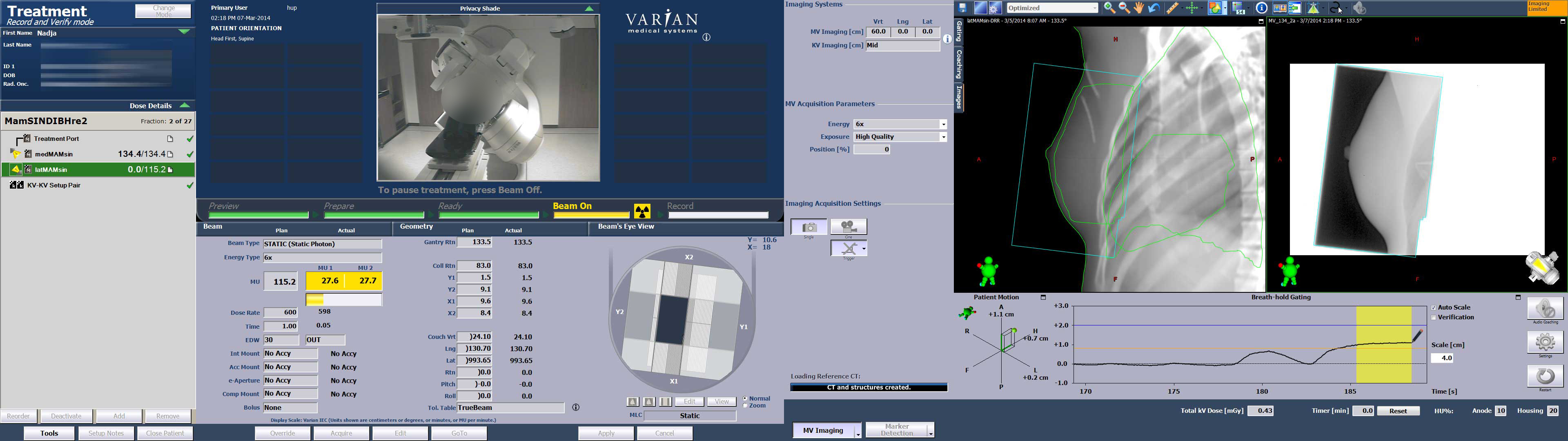Select the ruler measurement tool

click(1174, 8)
